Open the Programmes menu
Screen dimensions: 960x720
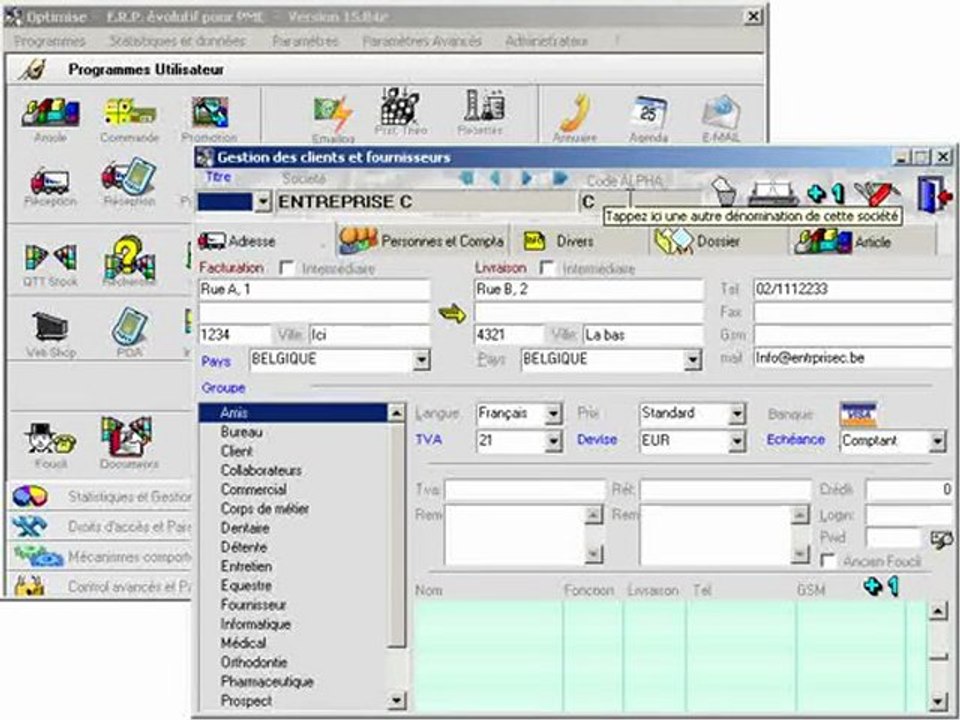point(50,41)
